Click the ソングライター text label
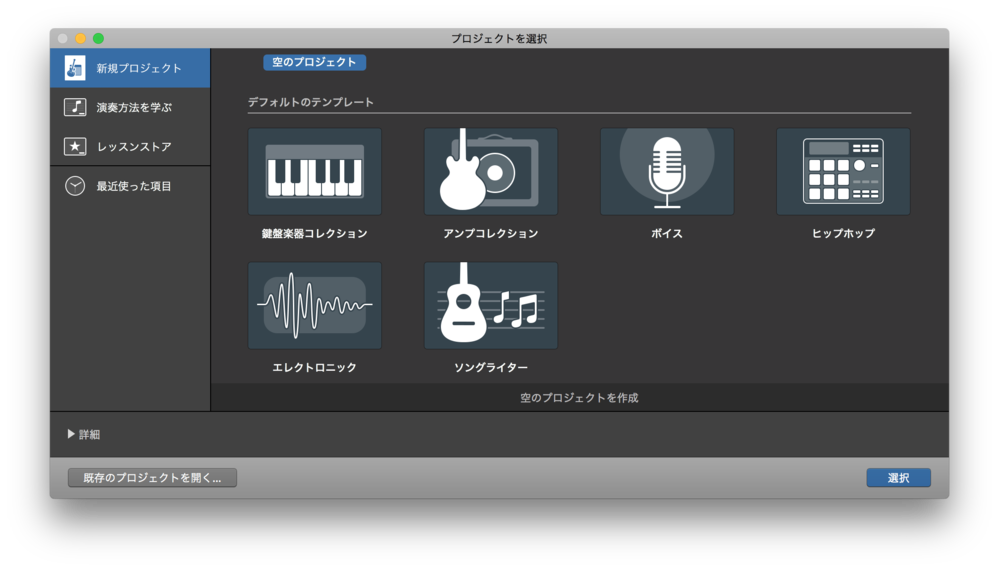 tap(491, 367)
